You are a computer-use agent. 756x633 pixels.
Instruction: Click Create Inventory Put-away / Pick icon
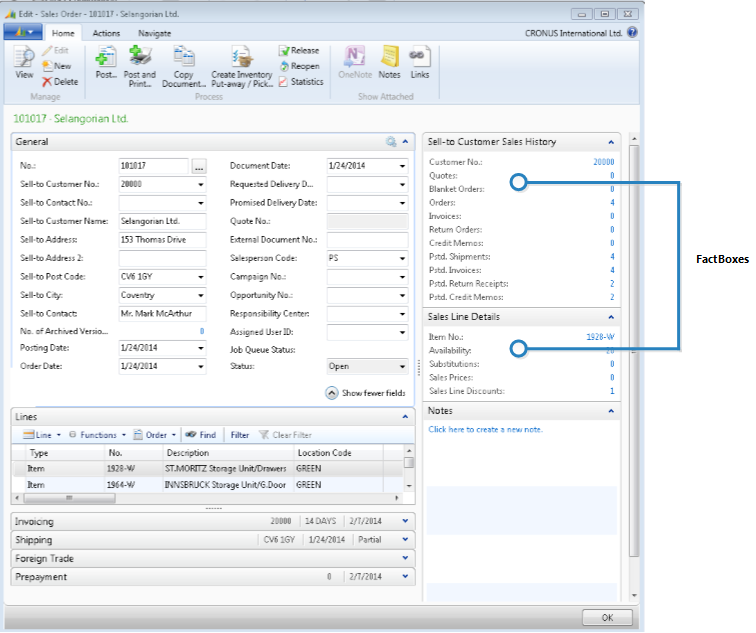coord(241,59)
